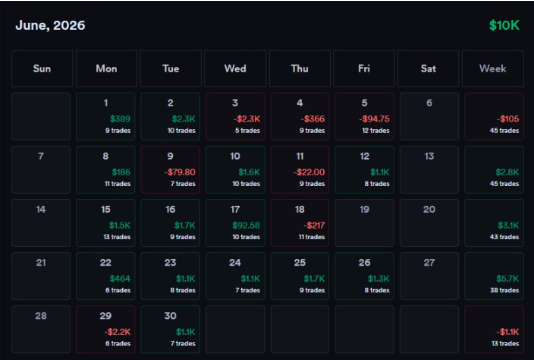The height and width of the screenshot is (360, 534).
Task: Click the Mon column header
Action: point(106,68)
